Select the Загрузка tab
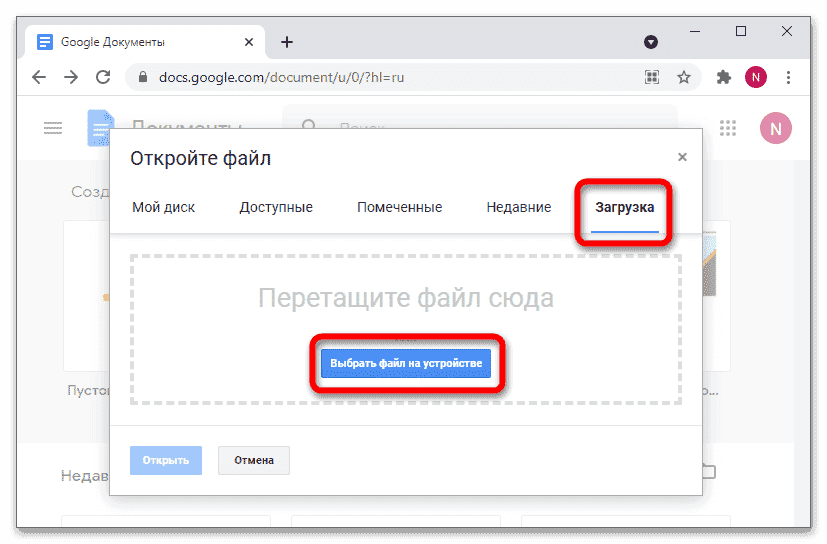Screen dimensions: 827x544 (624, 208)
